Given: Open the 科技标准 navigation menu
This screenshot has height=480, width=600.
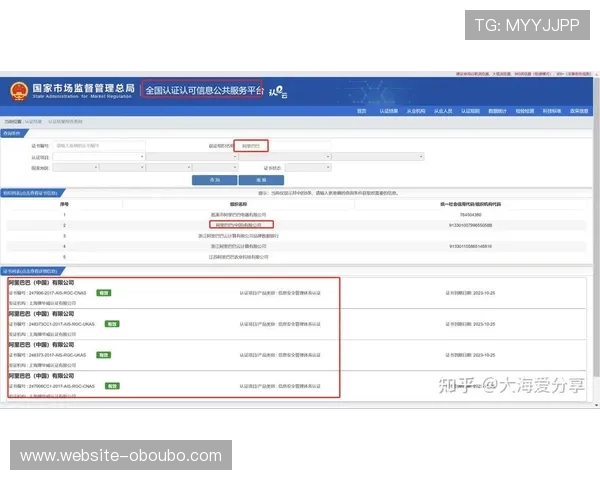Looking at the screenshot, I should (x=552, y=111).
